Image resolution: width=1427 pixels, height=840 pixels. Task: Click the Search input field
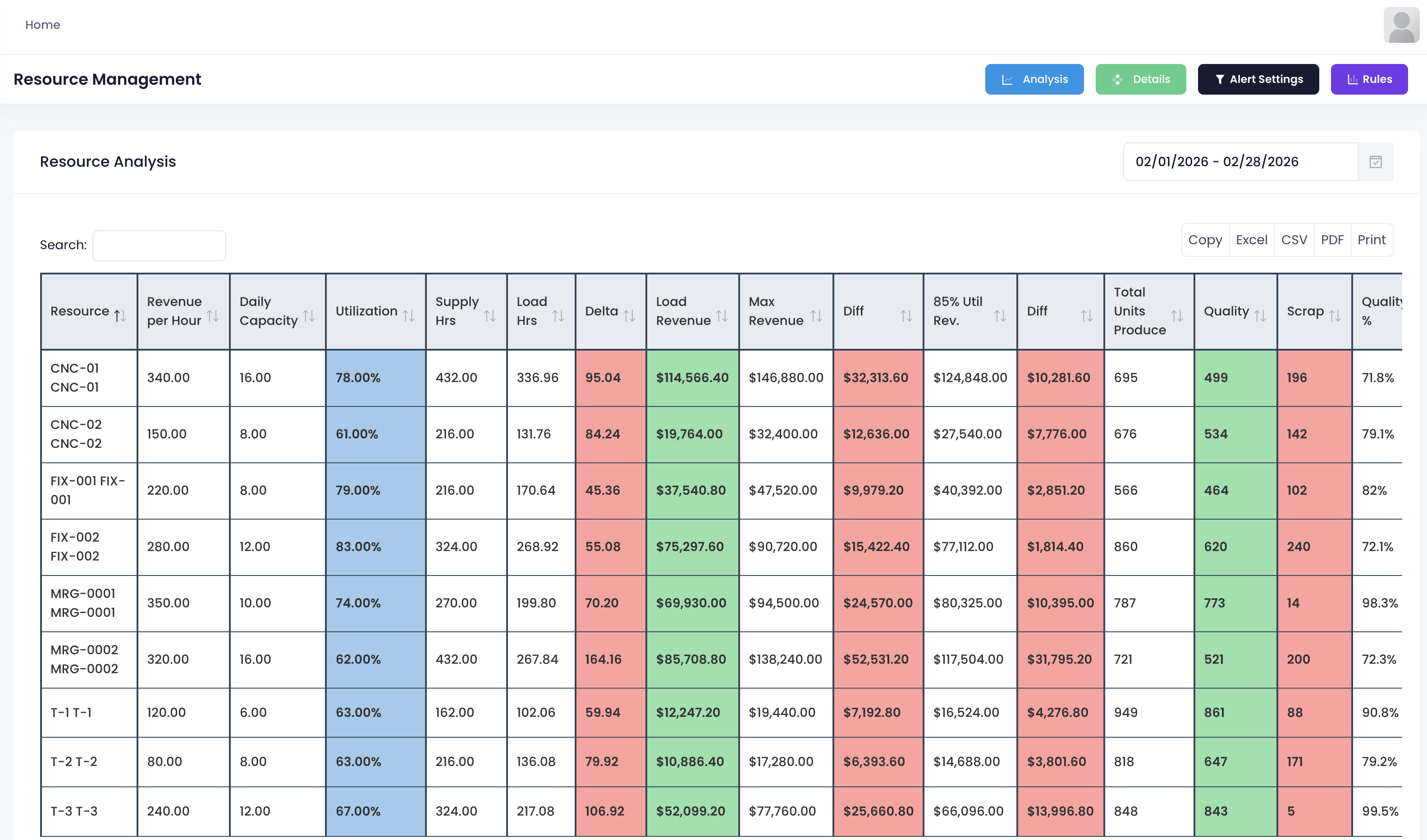(x=159, y=246)
